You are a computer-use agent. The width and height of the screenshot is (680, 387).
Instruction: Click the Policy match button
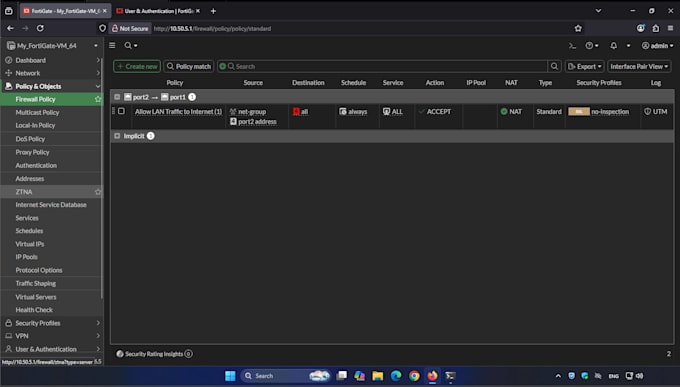(x=189, y=66)
